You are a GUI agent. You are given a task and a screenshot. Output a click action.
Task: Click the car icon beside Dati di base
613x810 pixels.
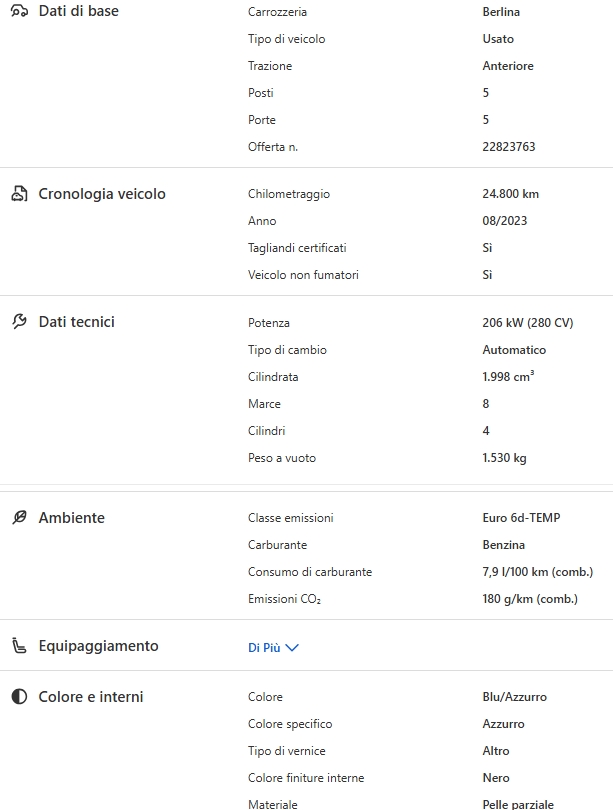[19, 11]
